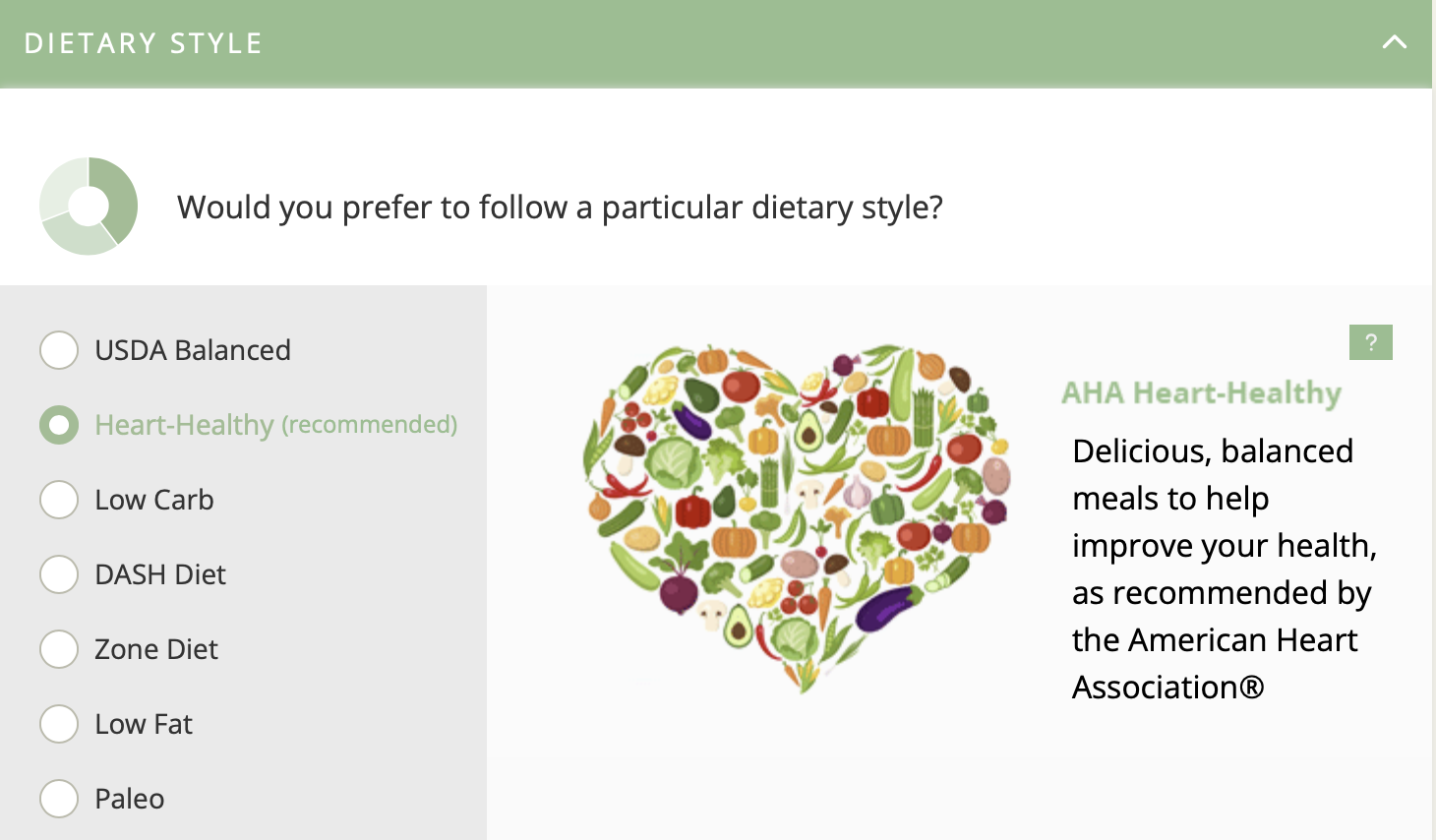1436x840 pixels.
Task: Click the "USDA Balanced" option label
Action: (193, 350)
